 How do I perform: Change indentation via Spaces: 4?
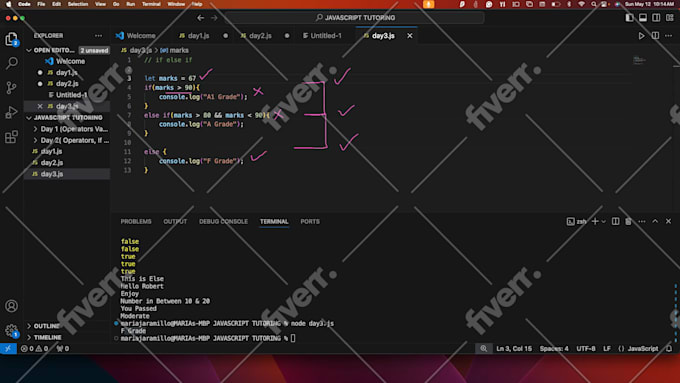pyautogui.click(x=554, y=348)
